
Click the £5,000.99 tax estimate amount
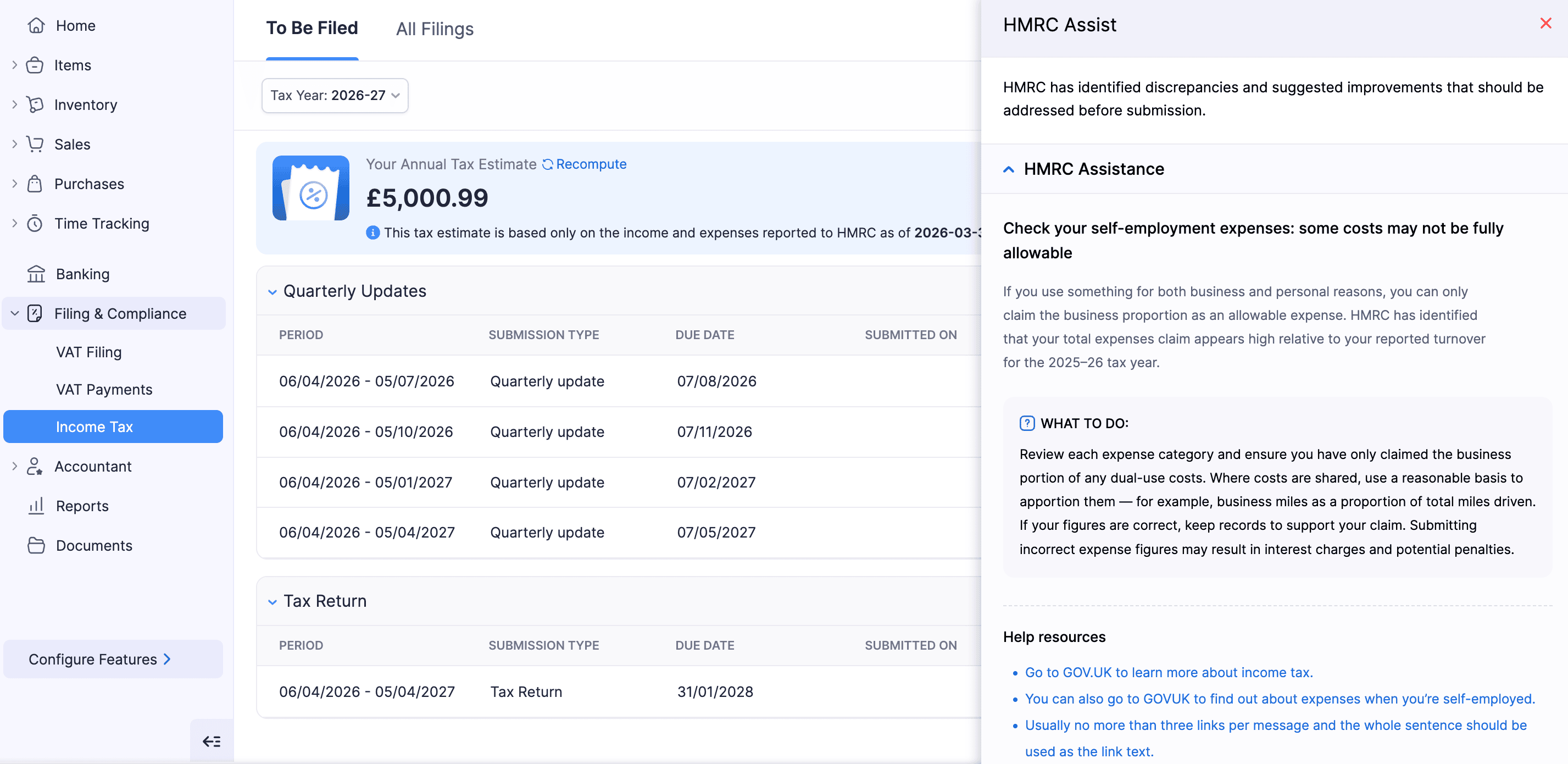[427, 198]
